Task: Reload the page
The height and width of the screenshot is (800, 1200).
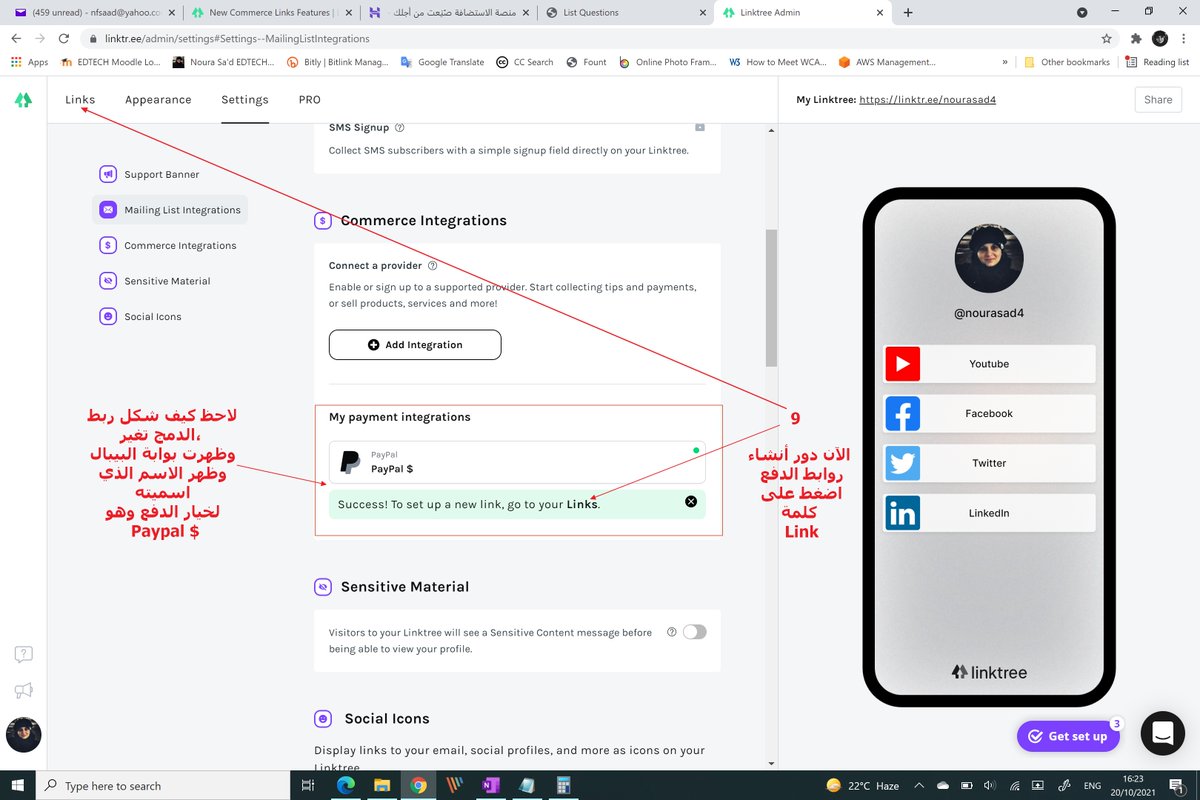Action: coord(64,38)
